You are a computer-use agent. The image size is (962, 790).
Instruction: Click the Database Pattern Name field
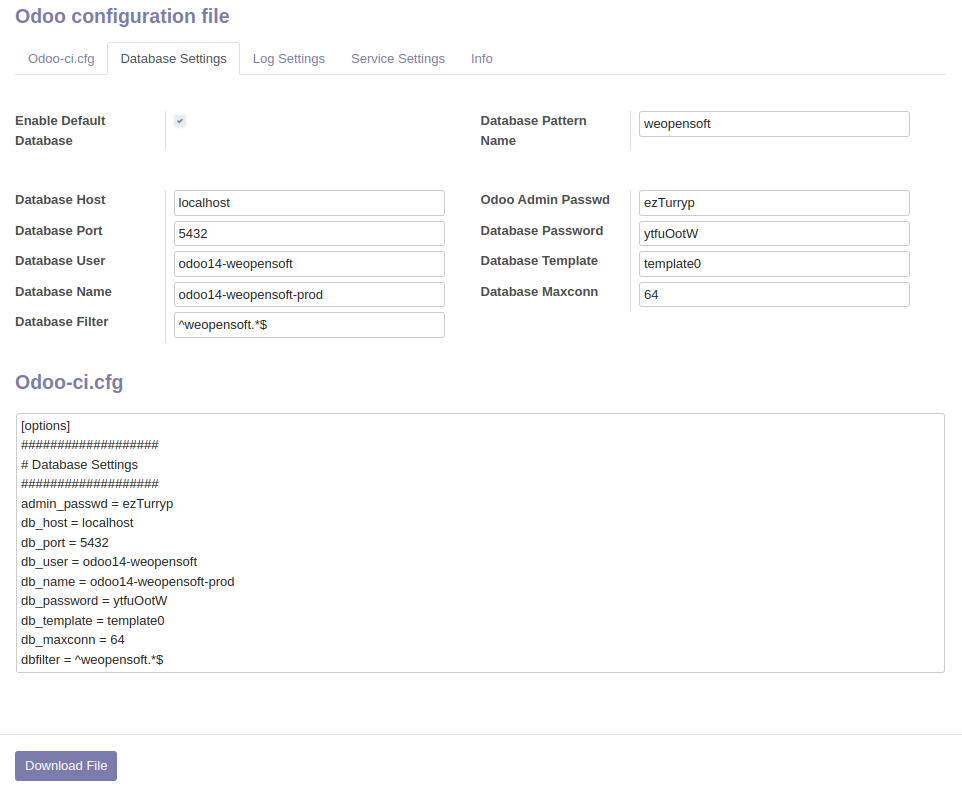point(774,124)
